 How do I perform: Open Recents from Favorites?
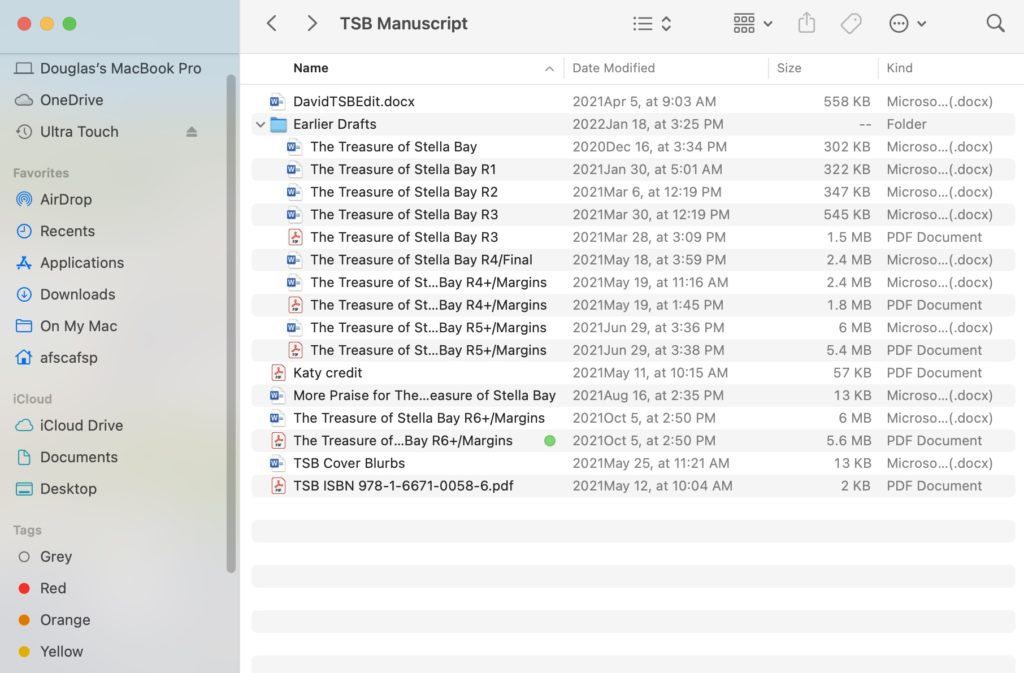[55, 231]
